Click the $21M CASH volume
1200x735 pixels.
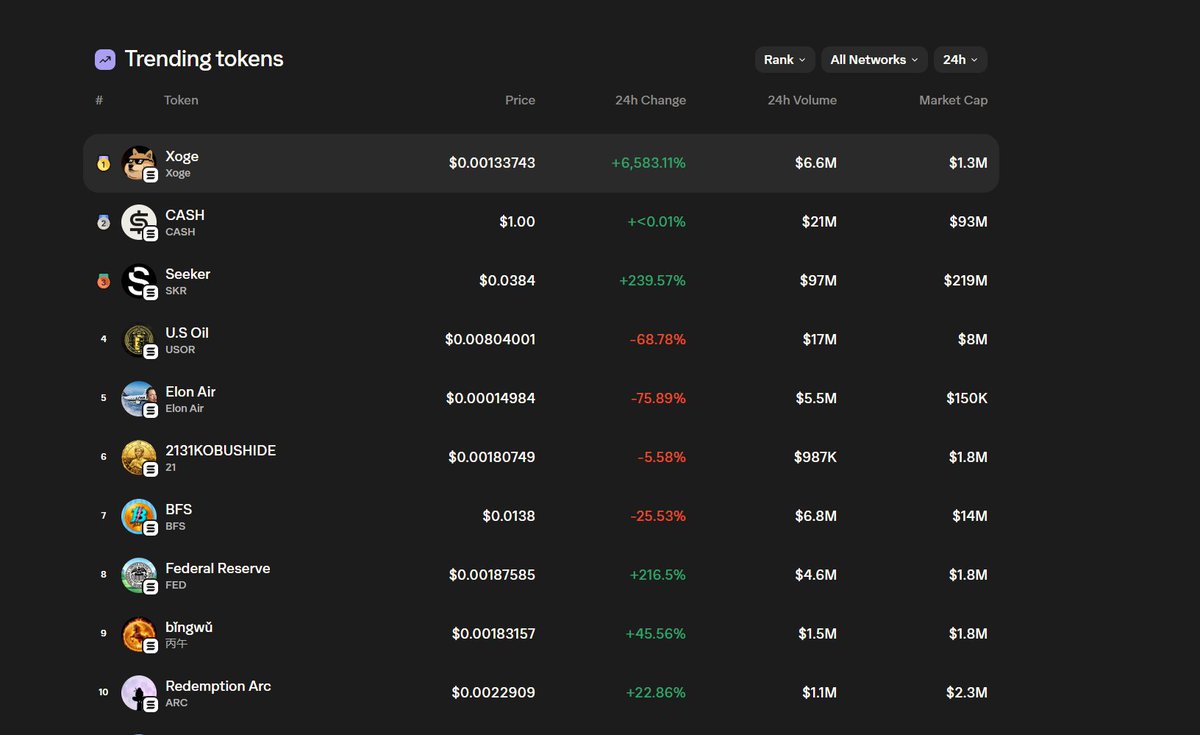click(819, 222)
